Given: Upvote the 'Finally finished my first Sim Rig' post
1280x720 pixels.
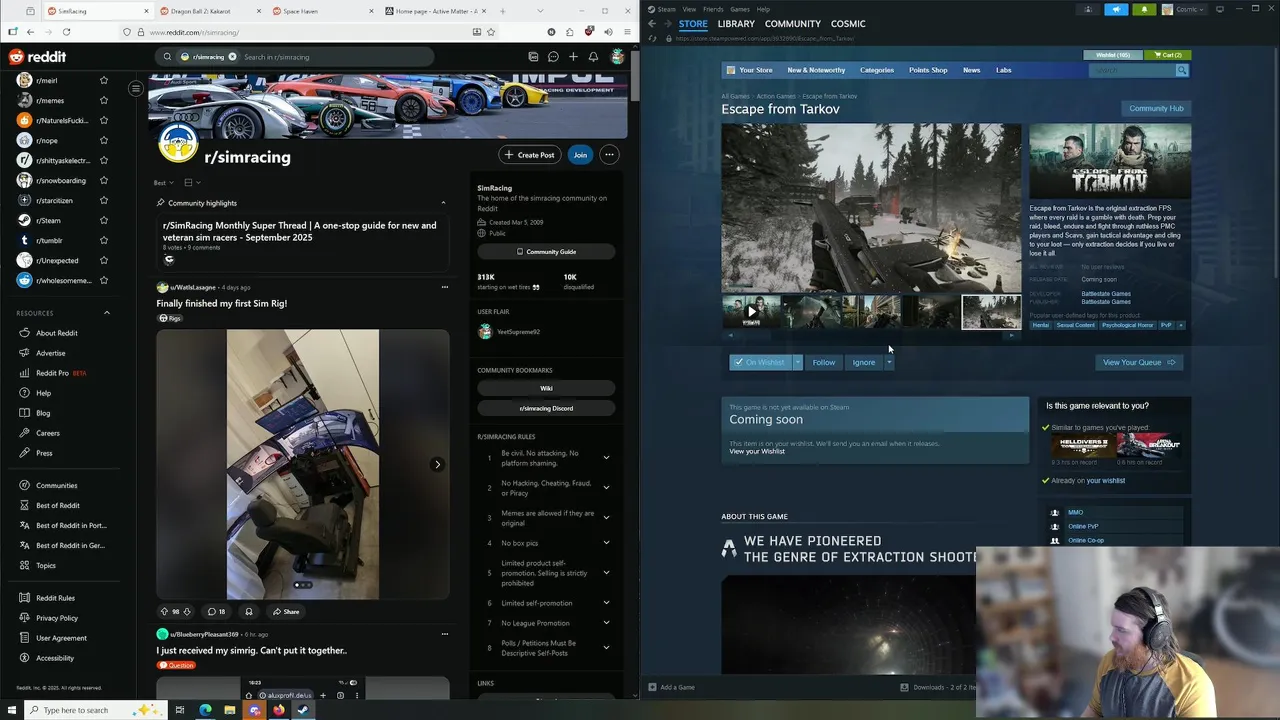Looking at the screenshot, I should click(x=164, y=611).
